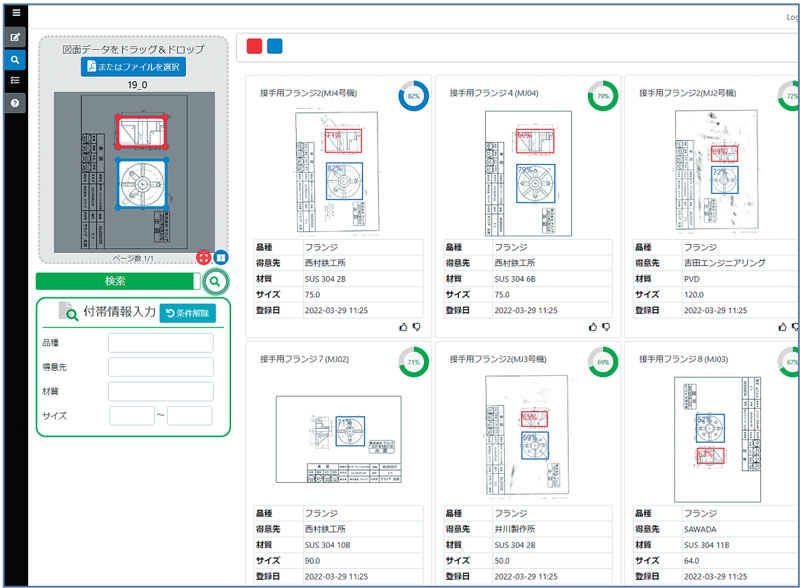The height and width of the screenshot is (588, 800).
Task: Click the 82% match score ring
Action: (x=413, y=96)
